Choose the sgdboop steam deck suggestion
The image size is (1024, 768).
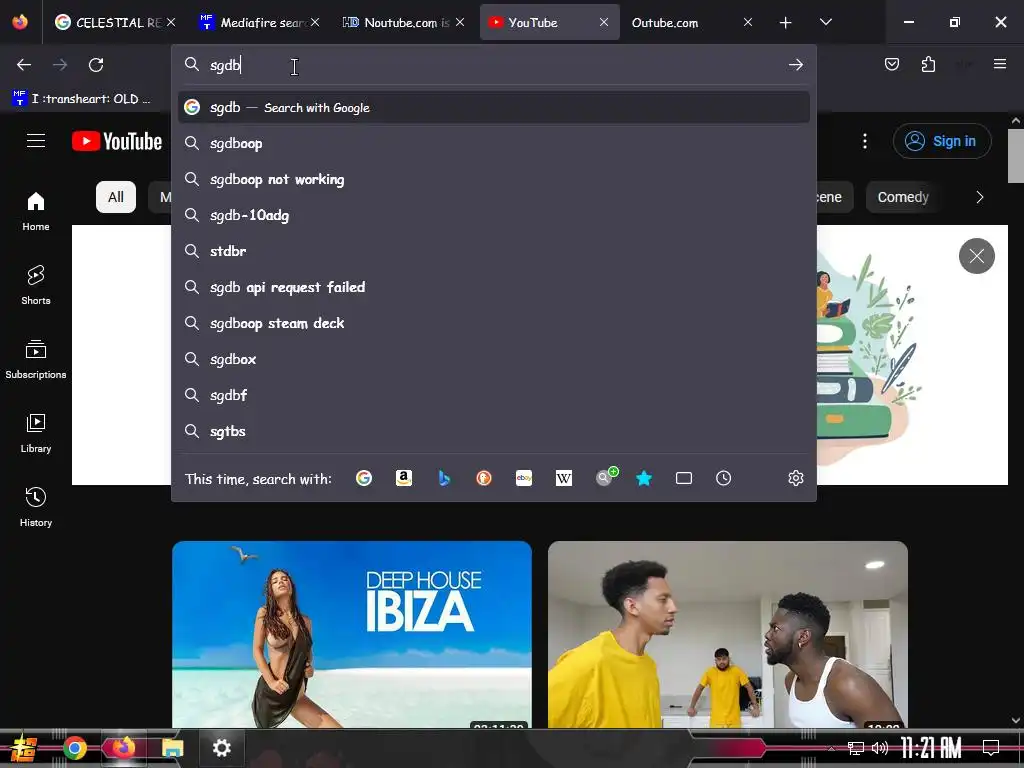pyautogui.click(x=494, y=323)
